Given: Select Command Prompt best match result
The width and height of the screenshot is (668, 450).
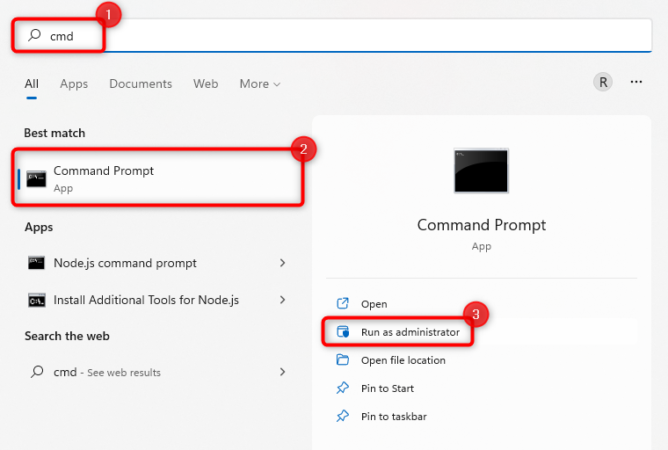Looking at the screenshot, I should click(158, 178).
